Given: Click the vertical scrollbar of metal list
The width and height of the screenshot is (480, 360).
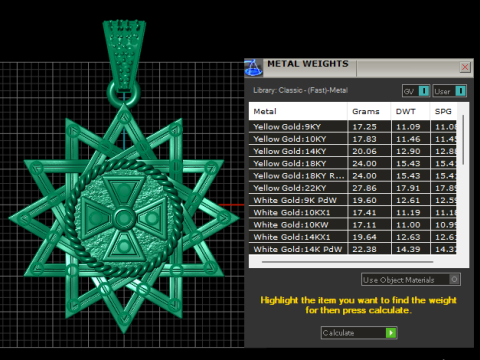Looking at the screenshot, I should pyautogui.click(x=463, y=139).
